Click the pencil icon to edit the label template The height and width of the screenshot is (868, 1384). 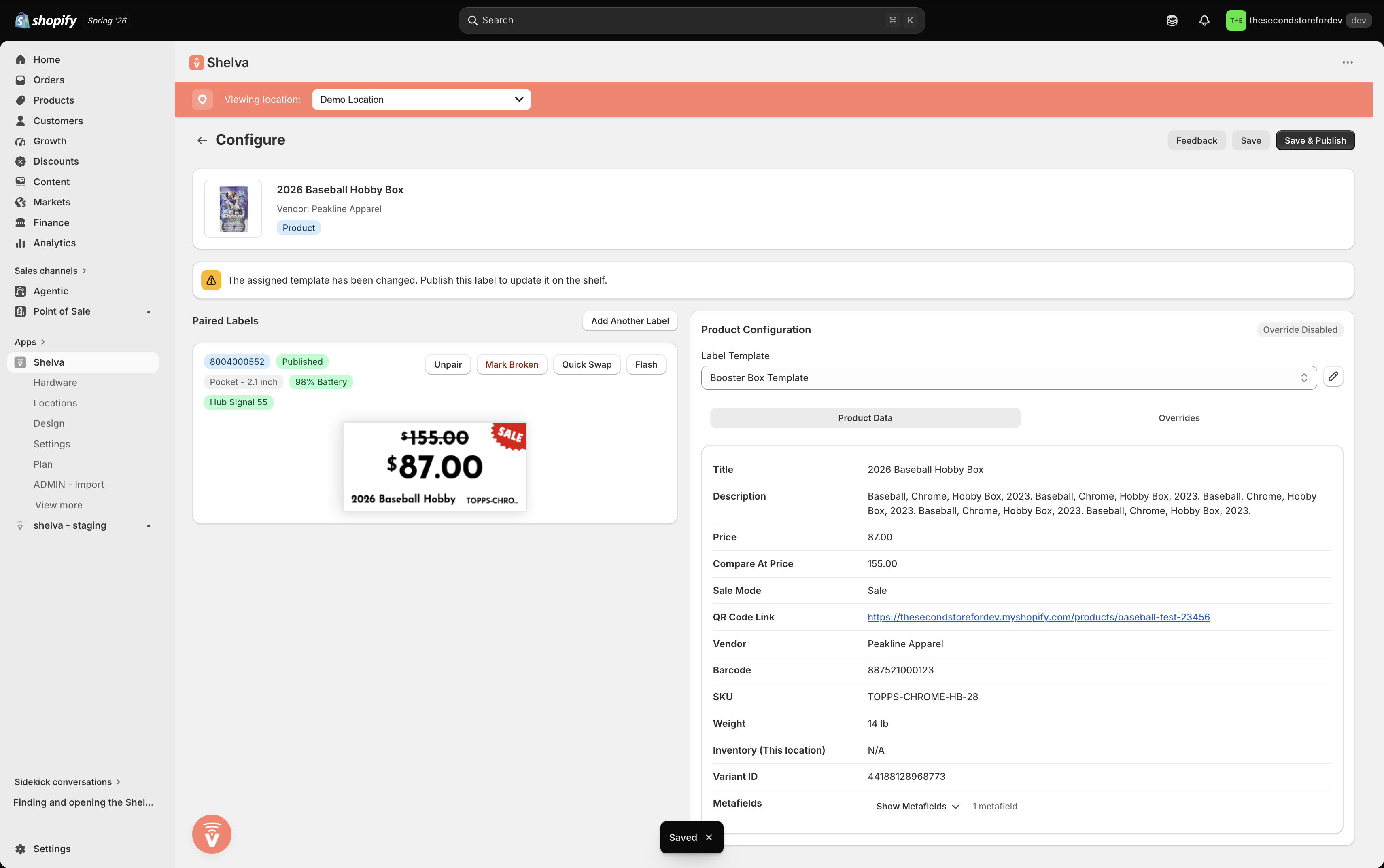pyautogui.click(x=1333, y=377)
